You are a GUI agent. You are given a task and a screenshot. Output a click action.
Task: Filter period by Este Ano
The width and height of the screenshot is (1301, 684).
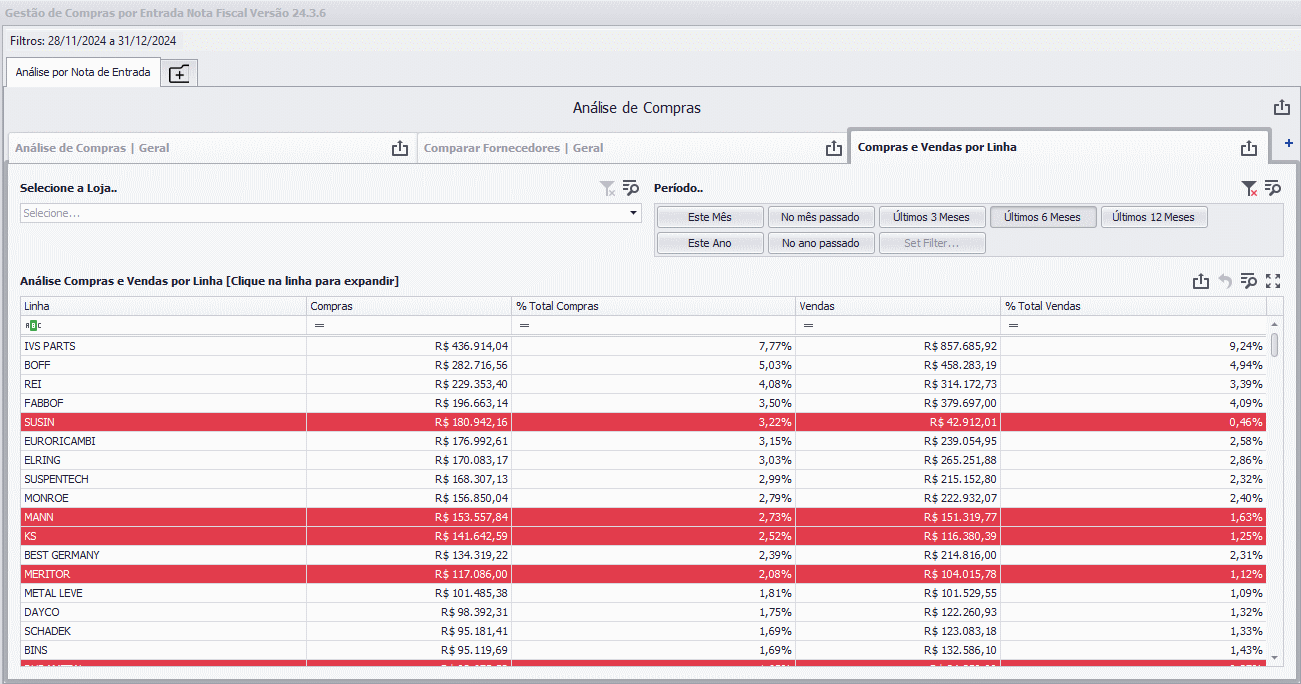click(x=710, y=243)
